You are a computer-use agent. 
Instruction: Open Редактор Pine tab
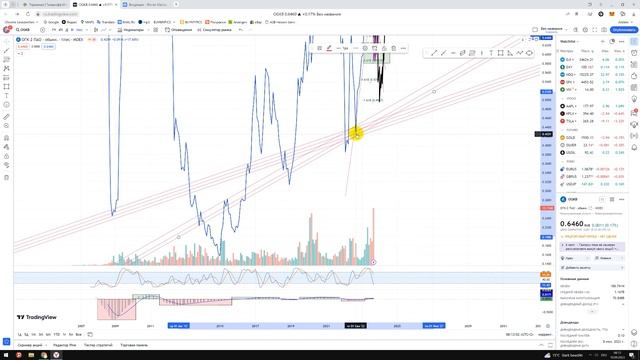tap(64, 345)
